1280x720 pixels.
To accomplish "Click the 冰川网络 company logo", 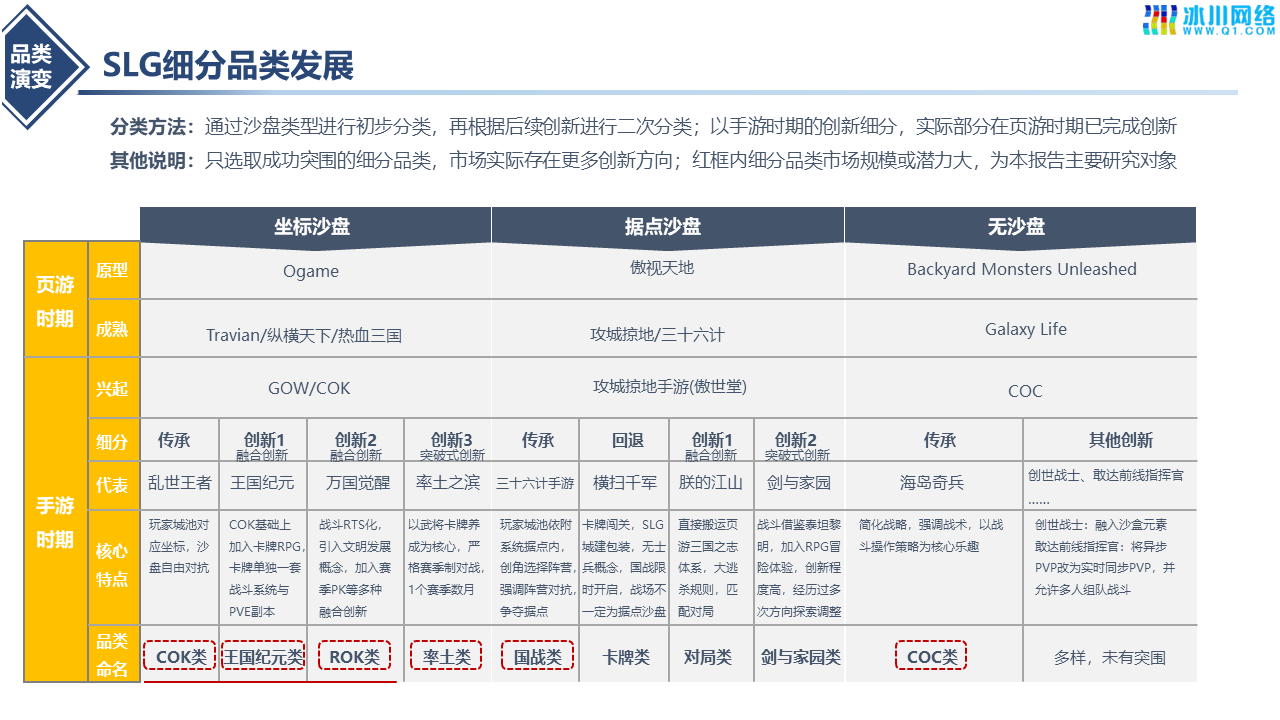I will click(x=1210, y=19).
